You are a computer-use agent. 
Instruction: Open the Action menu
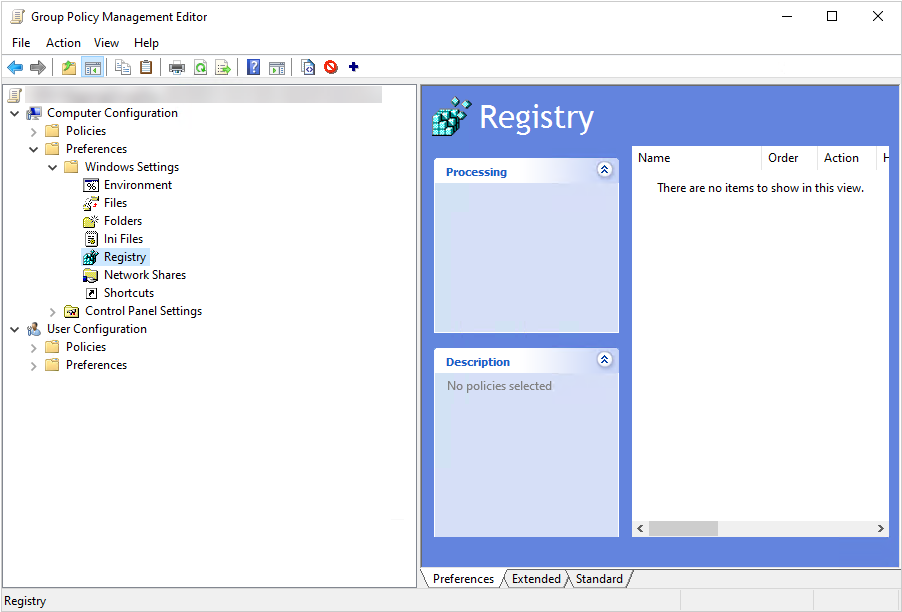point(63,42)
